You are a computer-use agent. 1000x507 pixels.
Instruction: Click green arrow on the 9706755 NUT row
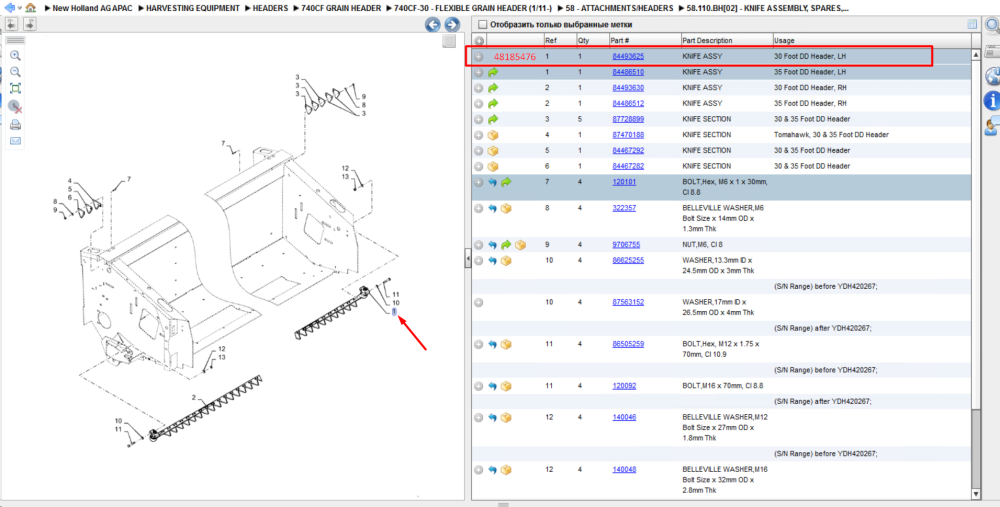(506, 245)
